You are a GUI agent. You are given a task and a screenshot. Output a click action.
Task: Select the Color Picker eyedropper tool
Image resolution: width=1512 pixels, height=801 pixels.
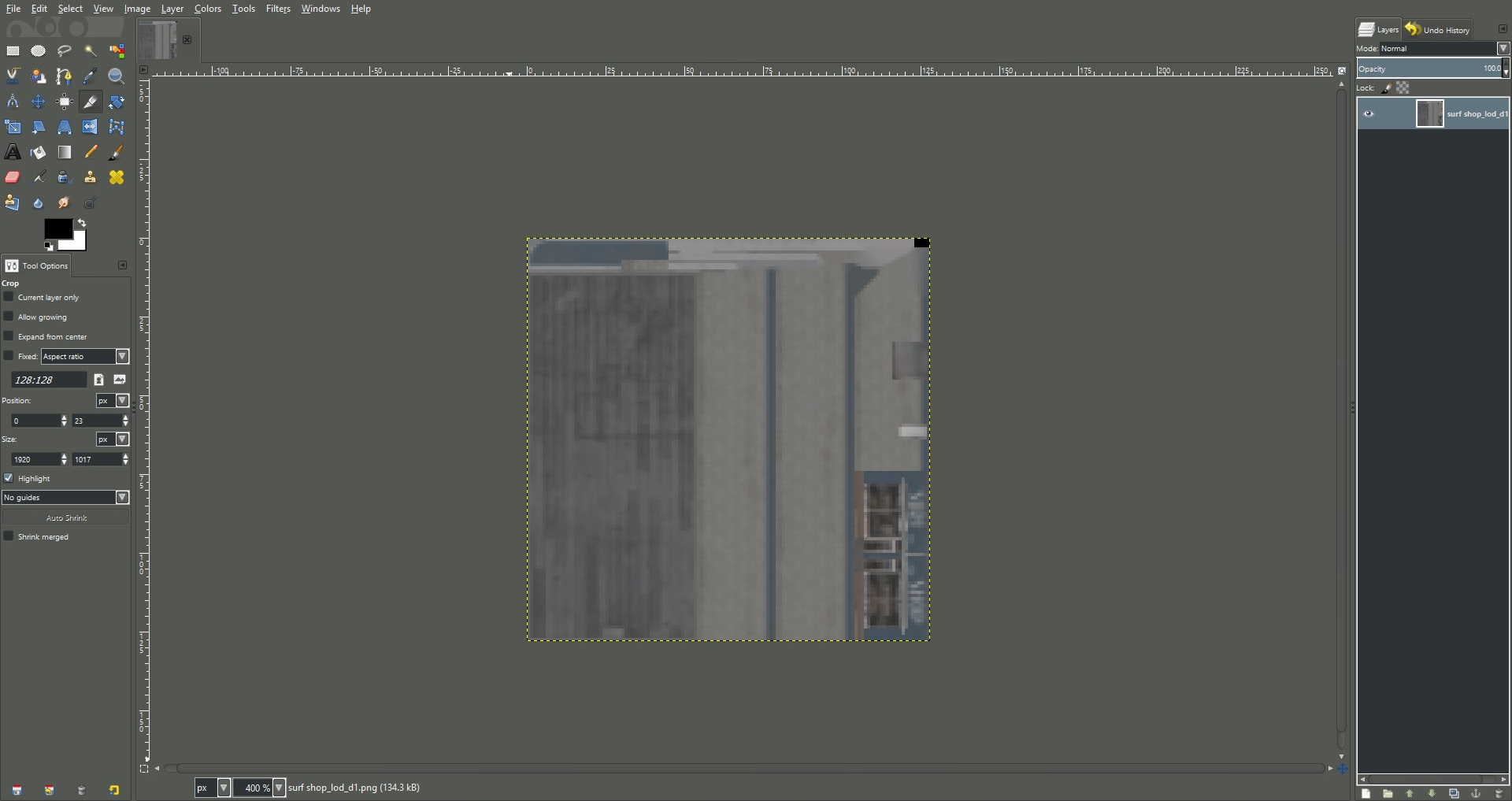click(91, 76)
